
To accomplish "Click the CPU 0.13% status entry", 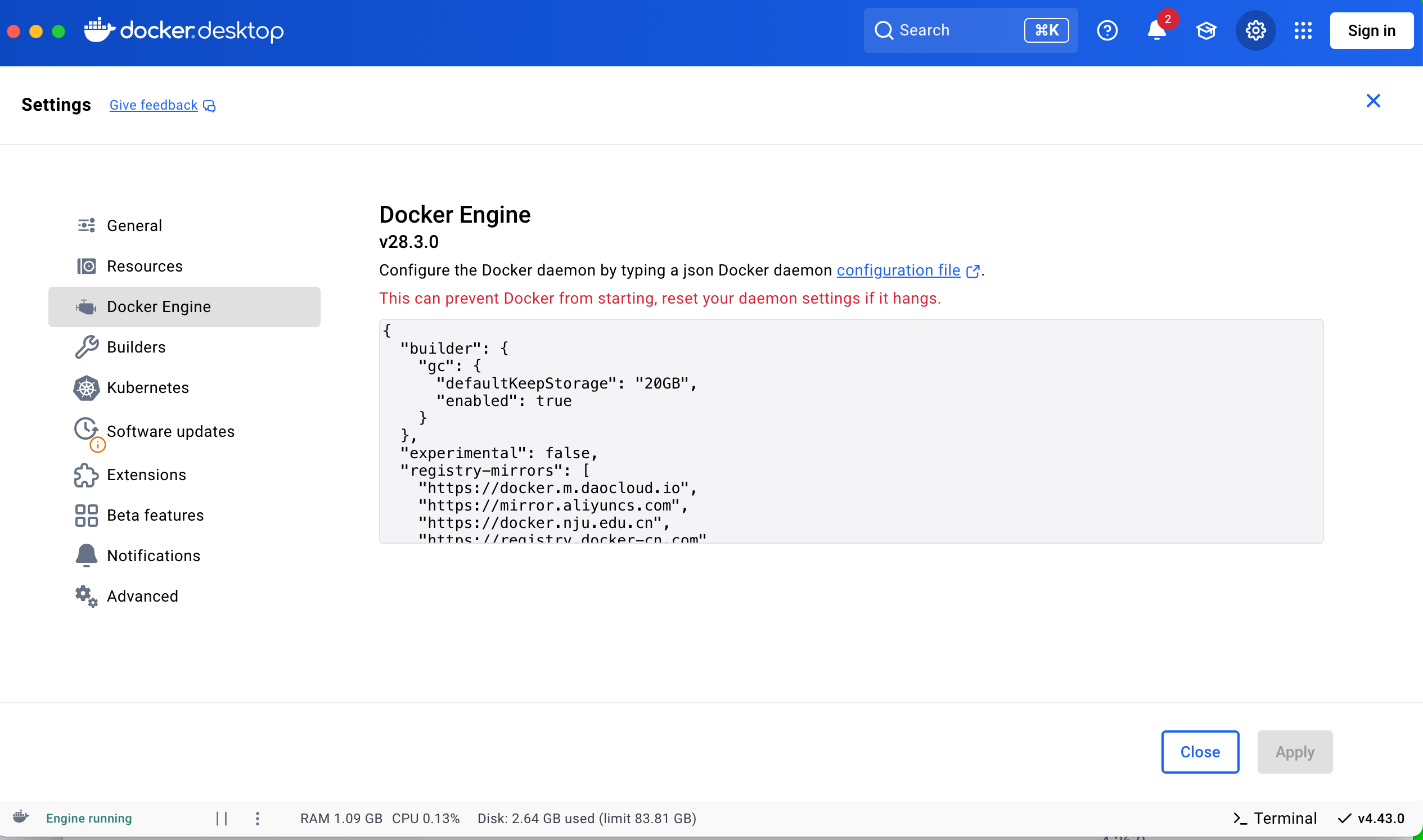I will (x=426, y=819).
